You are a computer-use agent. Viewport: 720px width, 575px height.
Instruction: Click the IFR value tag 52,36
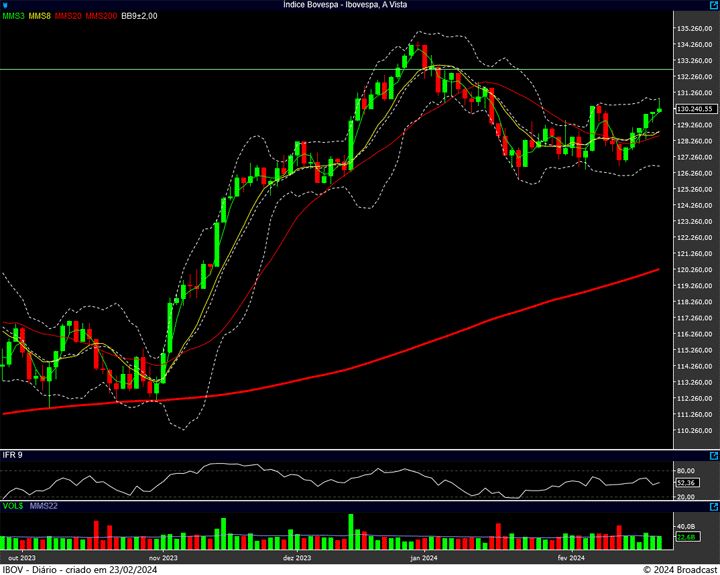686,483
